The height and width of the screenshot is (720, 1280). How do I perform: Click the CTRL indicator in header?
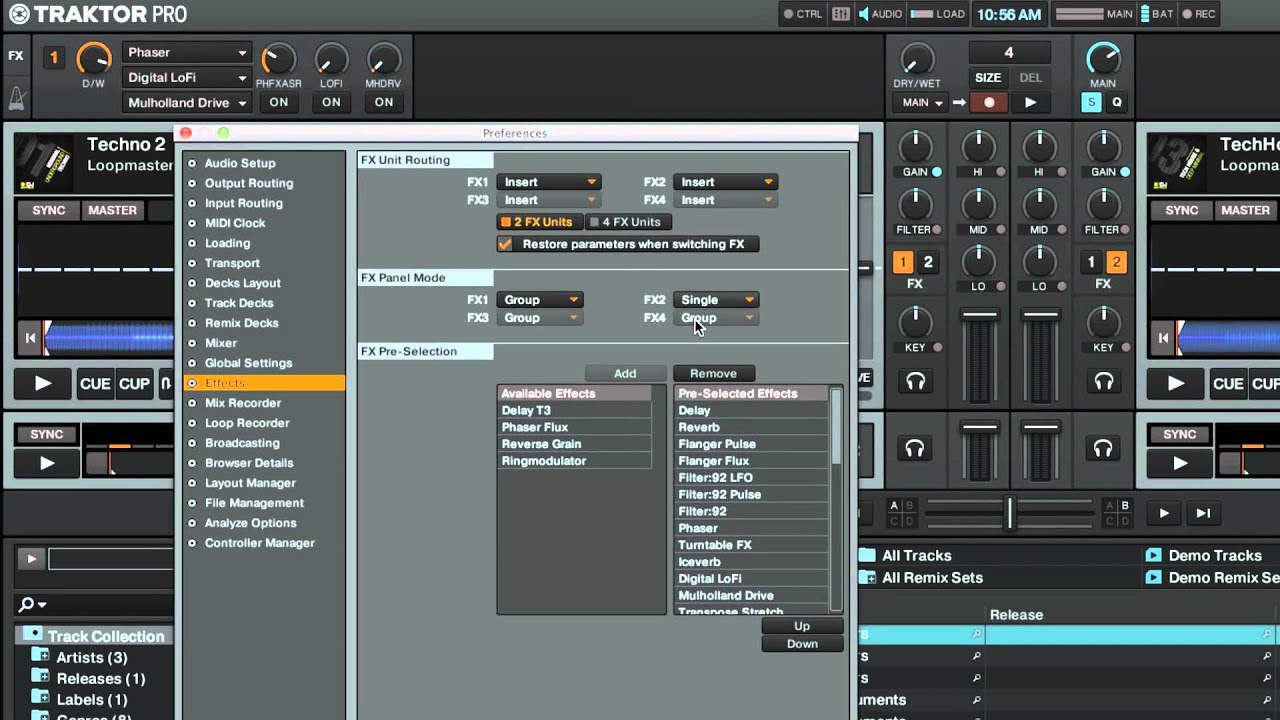click(803, 14)
